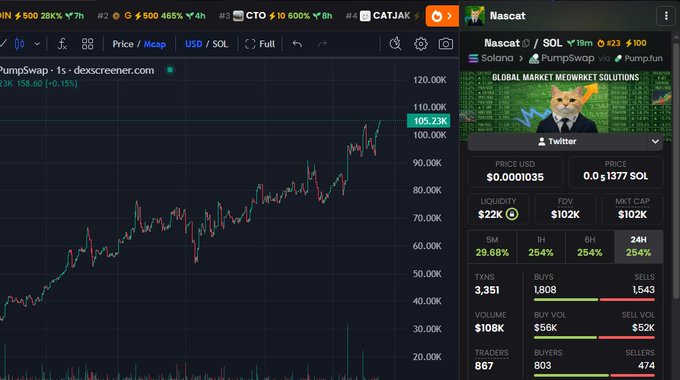
Task: Click the 19m pair age sprout
Action: pos(580,43)
